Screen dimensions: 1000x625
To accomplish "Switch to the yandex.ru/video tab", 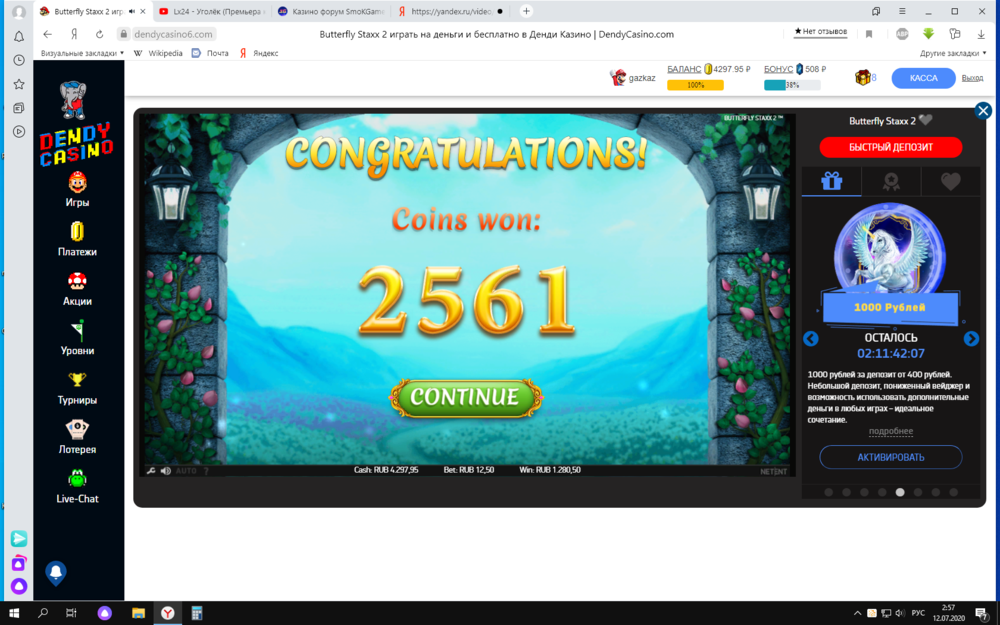I will click(x=450, y=11).
